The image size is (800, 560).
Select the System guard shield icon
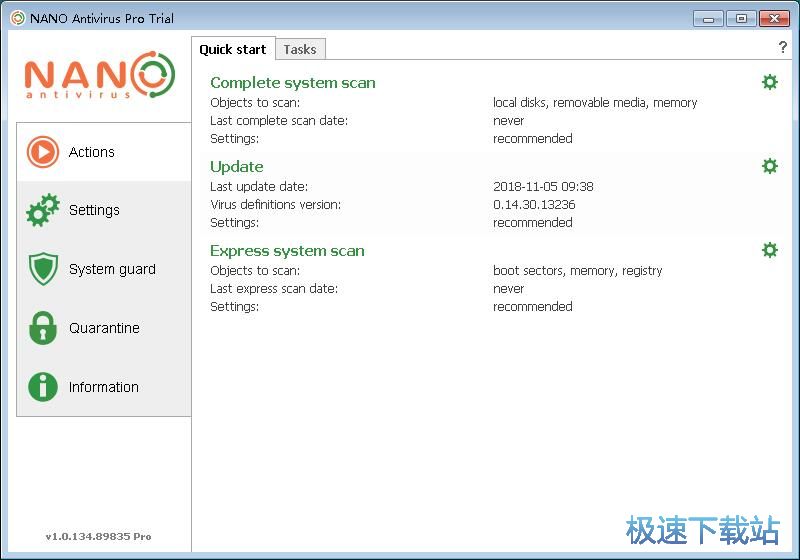click(43, 269)
